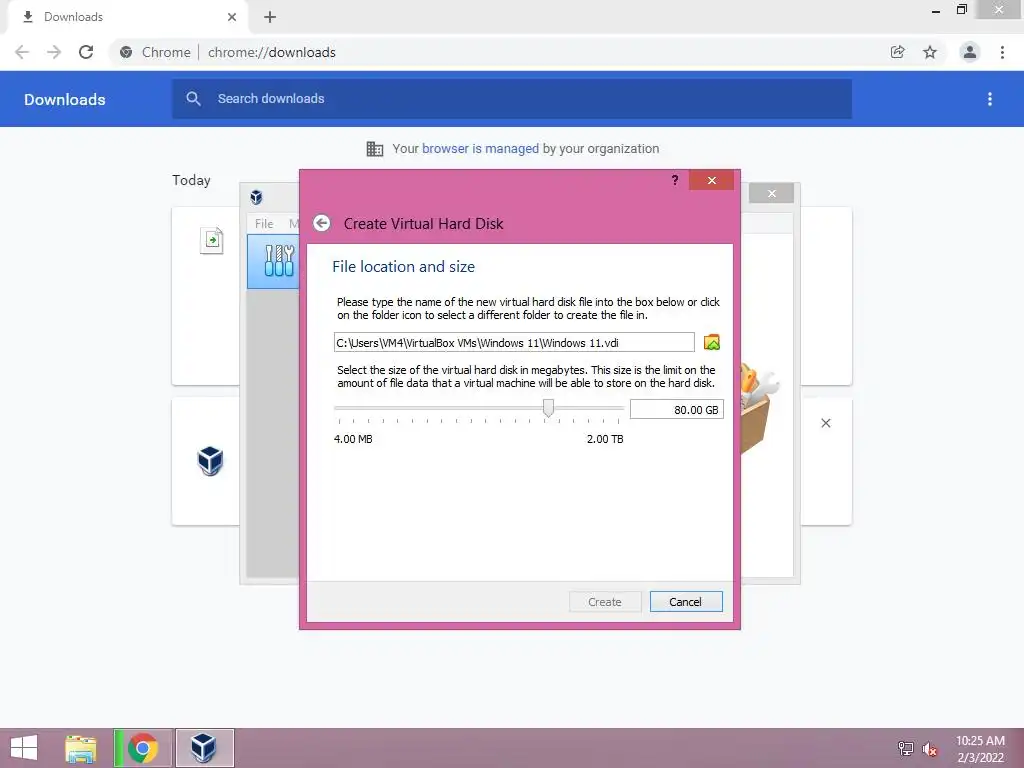Close the Create Virtual Hard Disk dialog
1024x768 pixels.
coord(711,180)
